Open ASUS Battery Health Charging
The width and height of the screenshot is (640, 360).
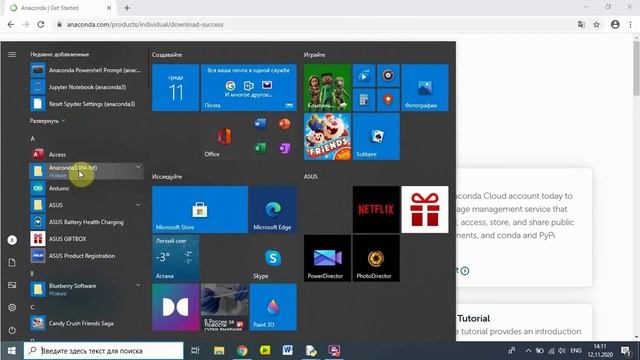[87, 222]
